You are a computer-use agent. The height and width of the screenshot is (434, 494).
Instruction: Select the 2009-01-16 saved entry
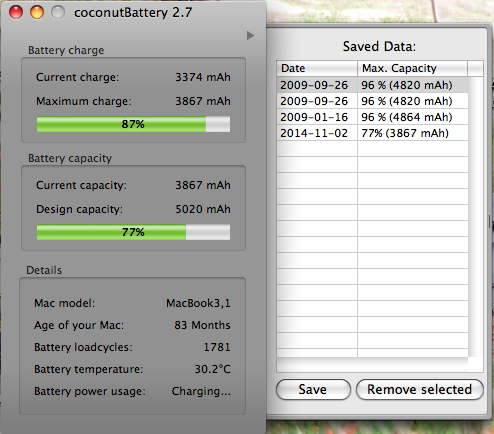click(x=372, y=117)
